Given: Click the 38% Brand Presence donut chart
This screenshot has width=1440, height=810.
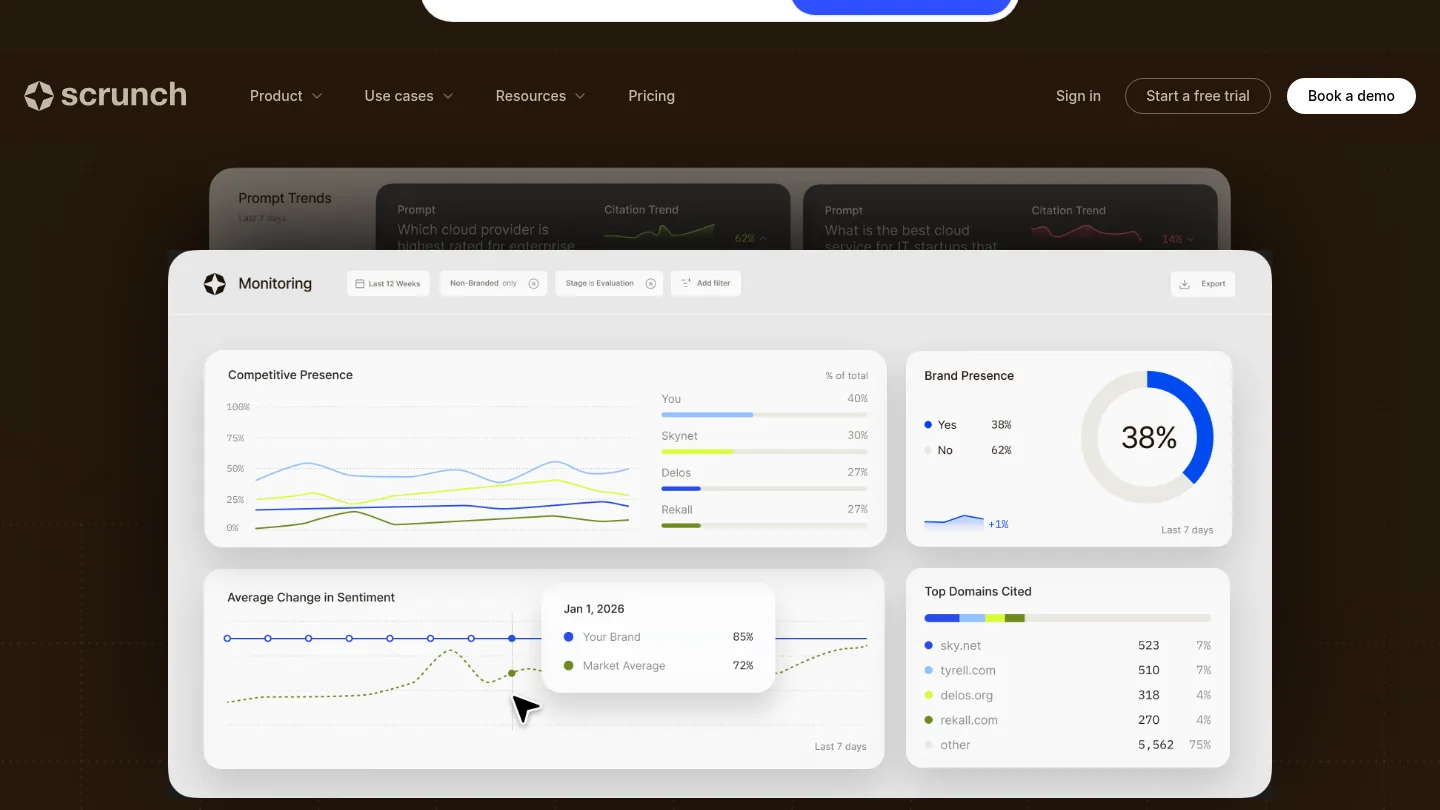Looking at the screenshot, I should click(x=1148, y=437).
